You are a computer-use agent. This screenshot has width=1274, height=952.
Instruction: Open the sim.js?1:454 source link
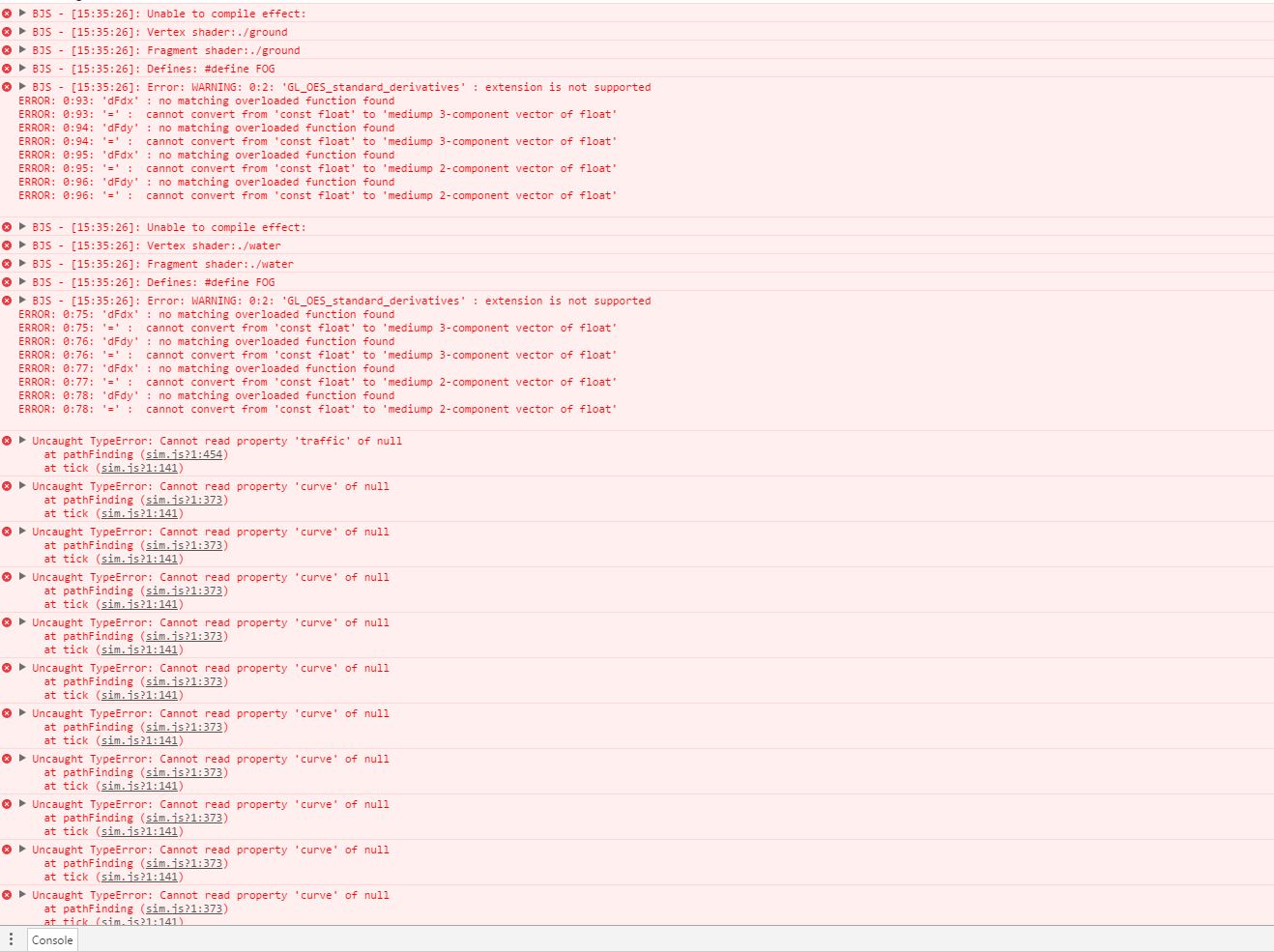pos(185,454)
